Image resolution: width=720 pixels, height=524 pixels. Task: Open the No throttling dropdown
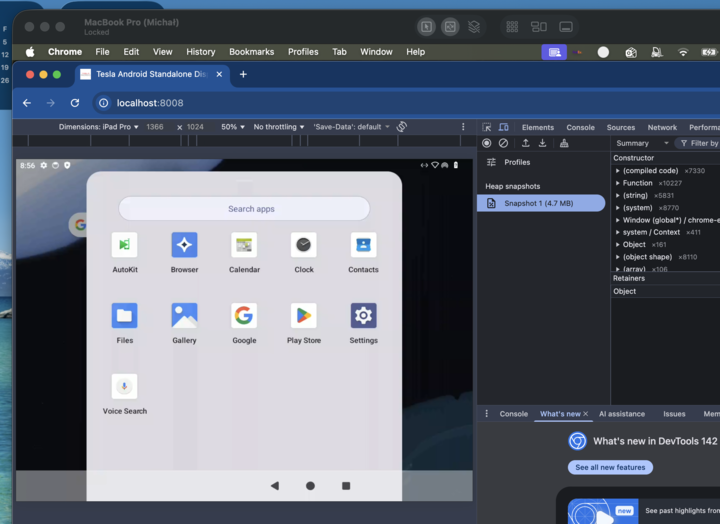pyautogui.click(x=279, y=127)
